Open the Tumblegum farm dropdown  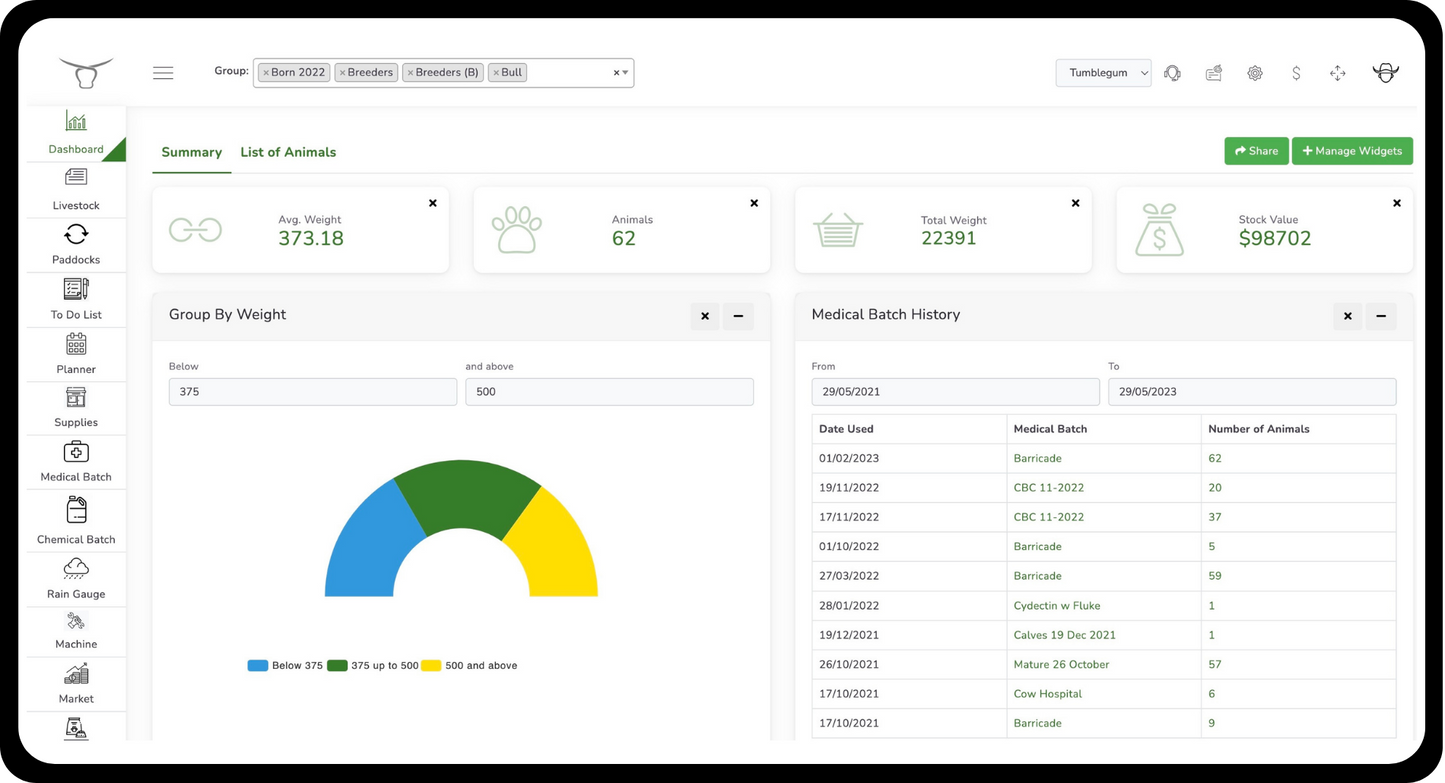pyautogui.click(x=1103, y=73)
